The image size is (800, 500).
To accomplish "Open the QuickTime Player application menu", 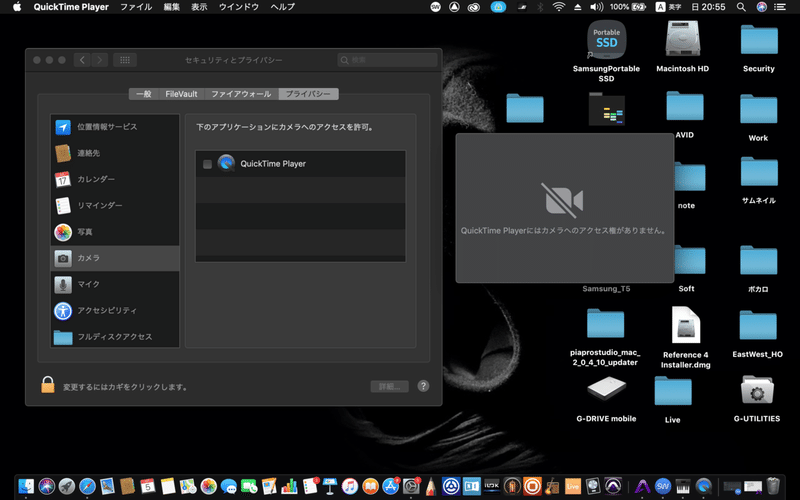I will pyautogui.click(x=71, y=7).
